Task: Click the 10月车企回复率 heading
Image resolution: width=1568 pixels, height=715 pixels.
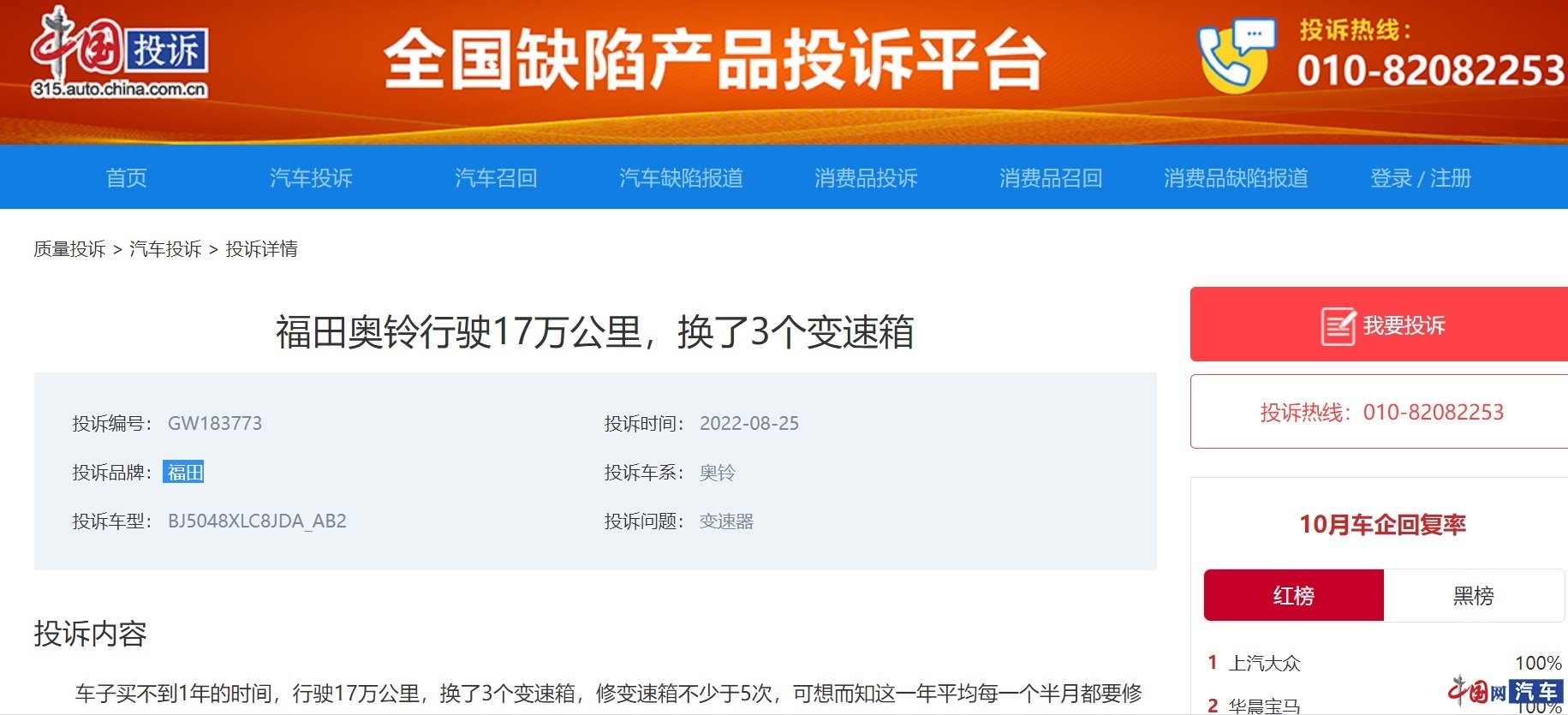Action: [1382, 524]
